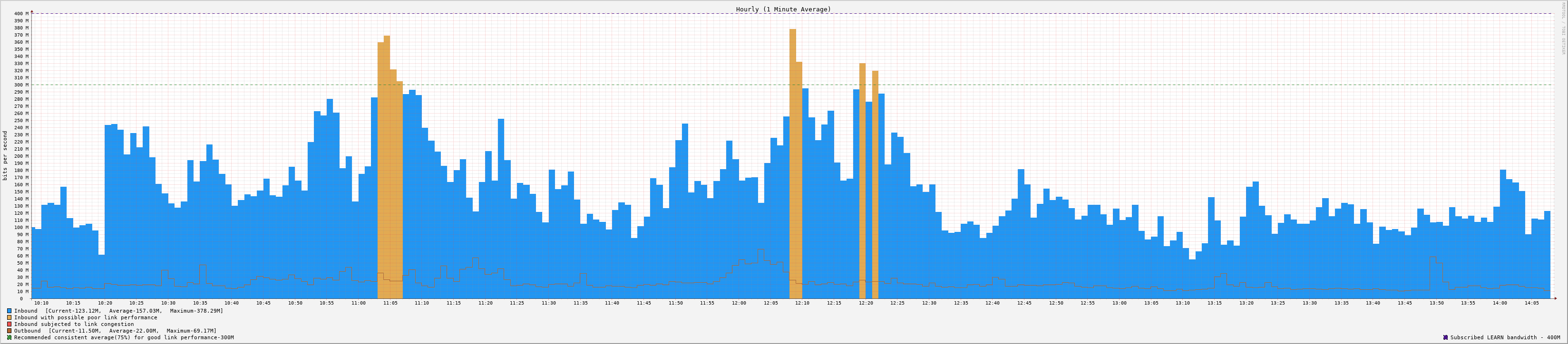Click the brown Outbound legend swatch
The height and width of the screenshot is (344, 1568).
9,331
